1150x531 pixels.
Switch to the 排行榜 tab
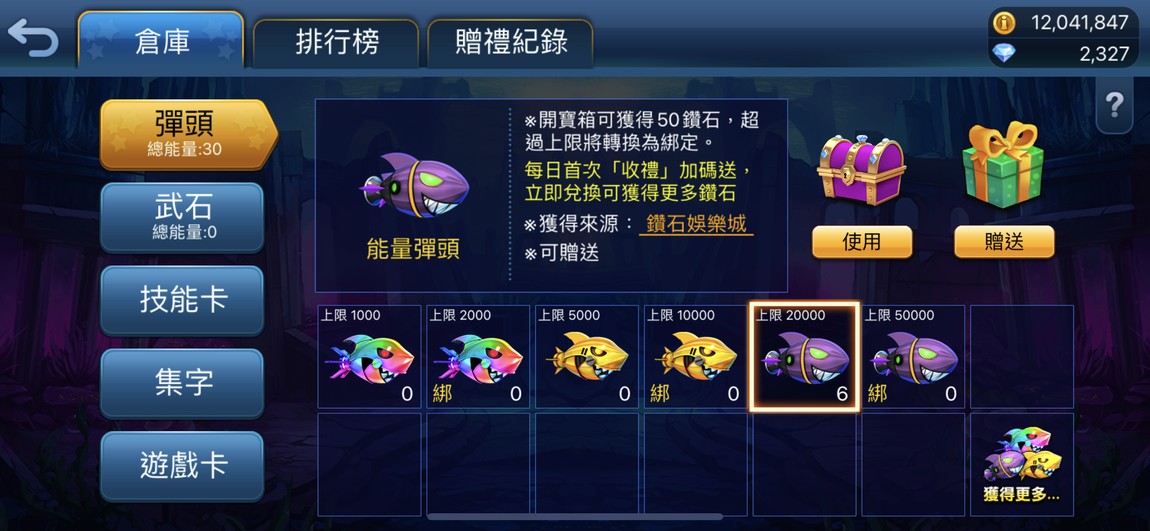tap(337, 43)
